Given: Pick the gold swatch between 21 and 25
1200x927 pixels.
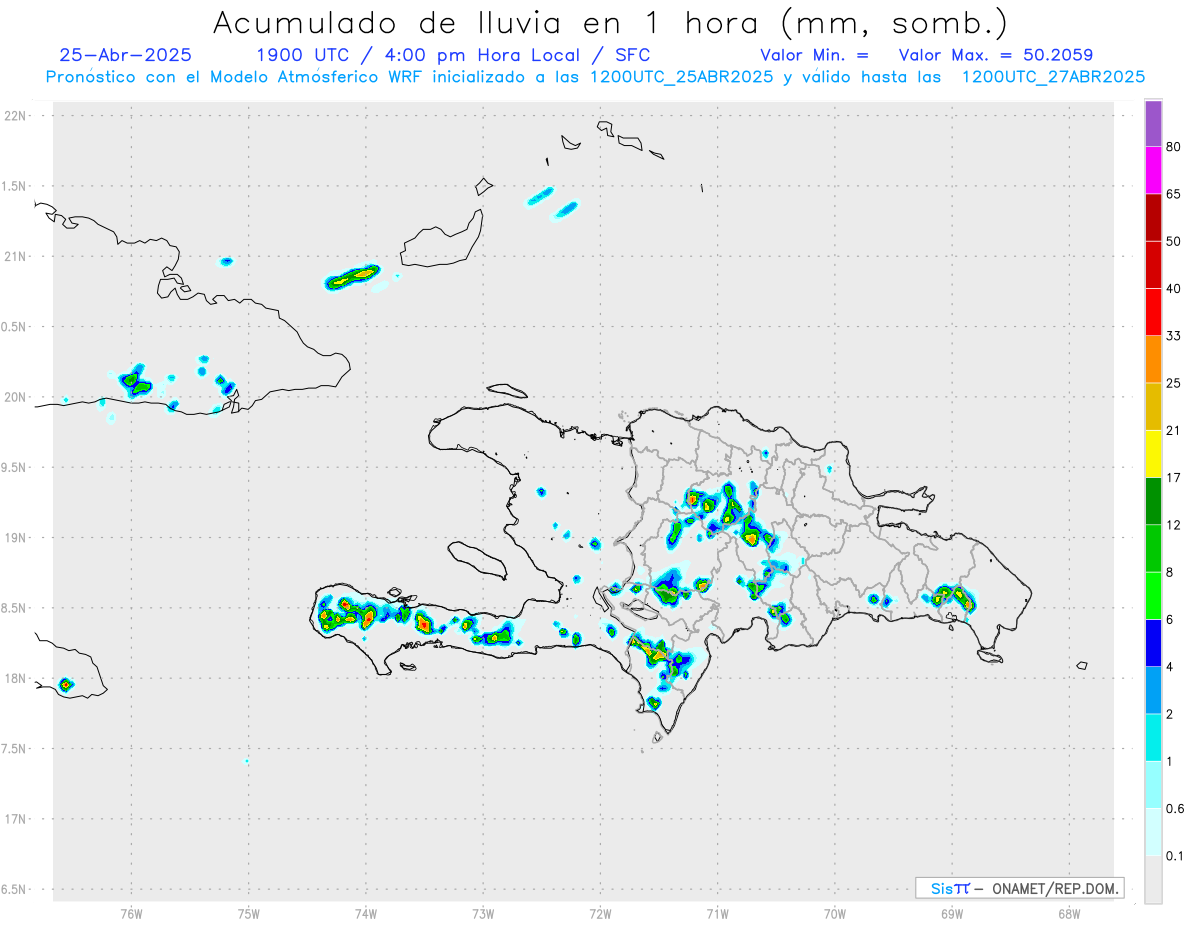Looking at the screenshot, I should (1153, 406).
